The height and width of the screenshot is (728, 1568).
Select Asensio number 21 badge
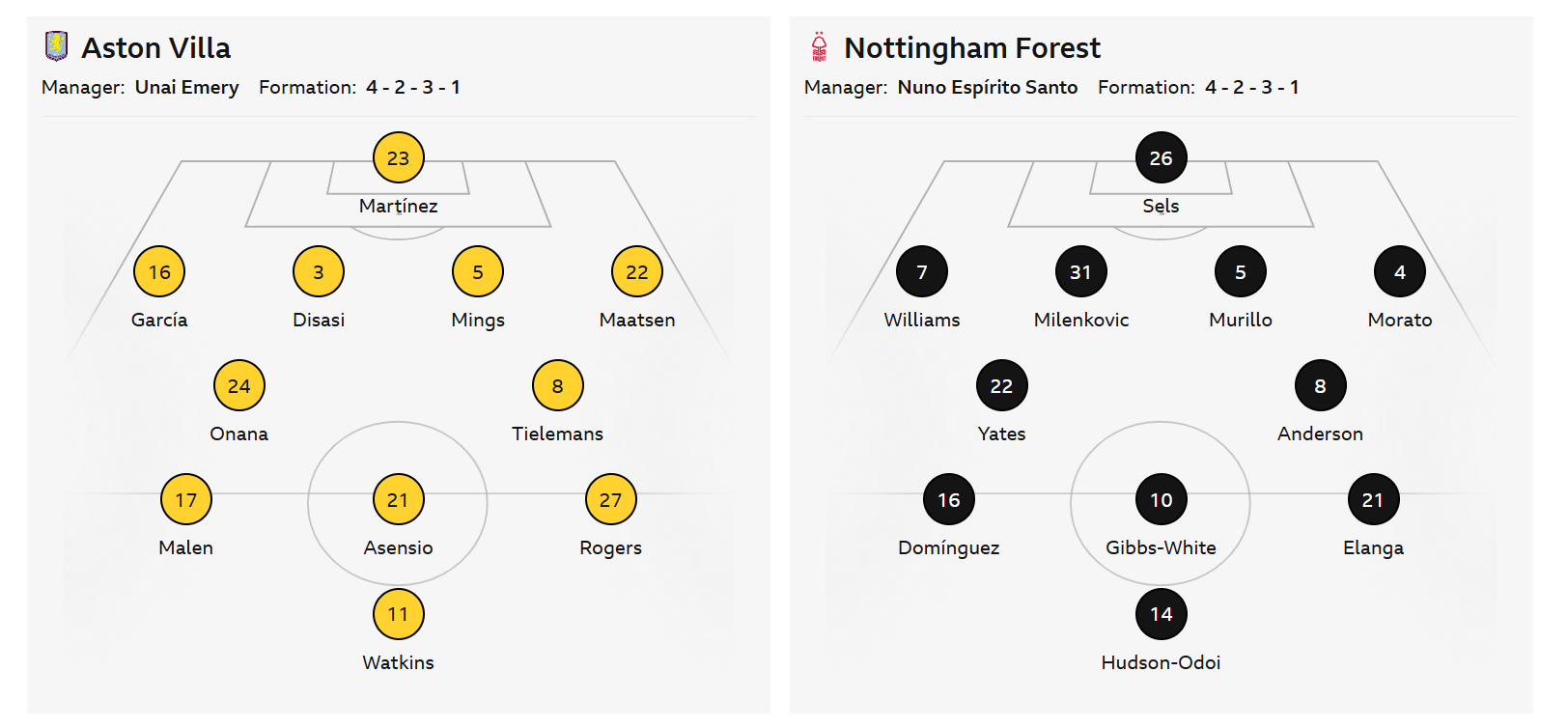pos(398,500)
